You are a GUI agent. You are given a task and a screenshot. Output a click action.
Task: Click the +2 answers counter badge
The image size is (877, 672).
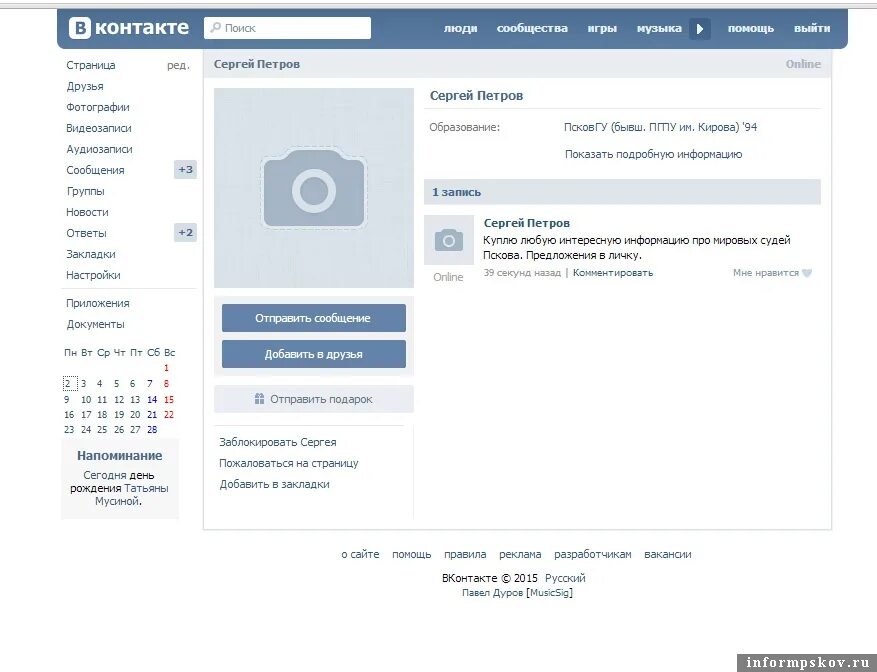click(185, 233)
